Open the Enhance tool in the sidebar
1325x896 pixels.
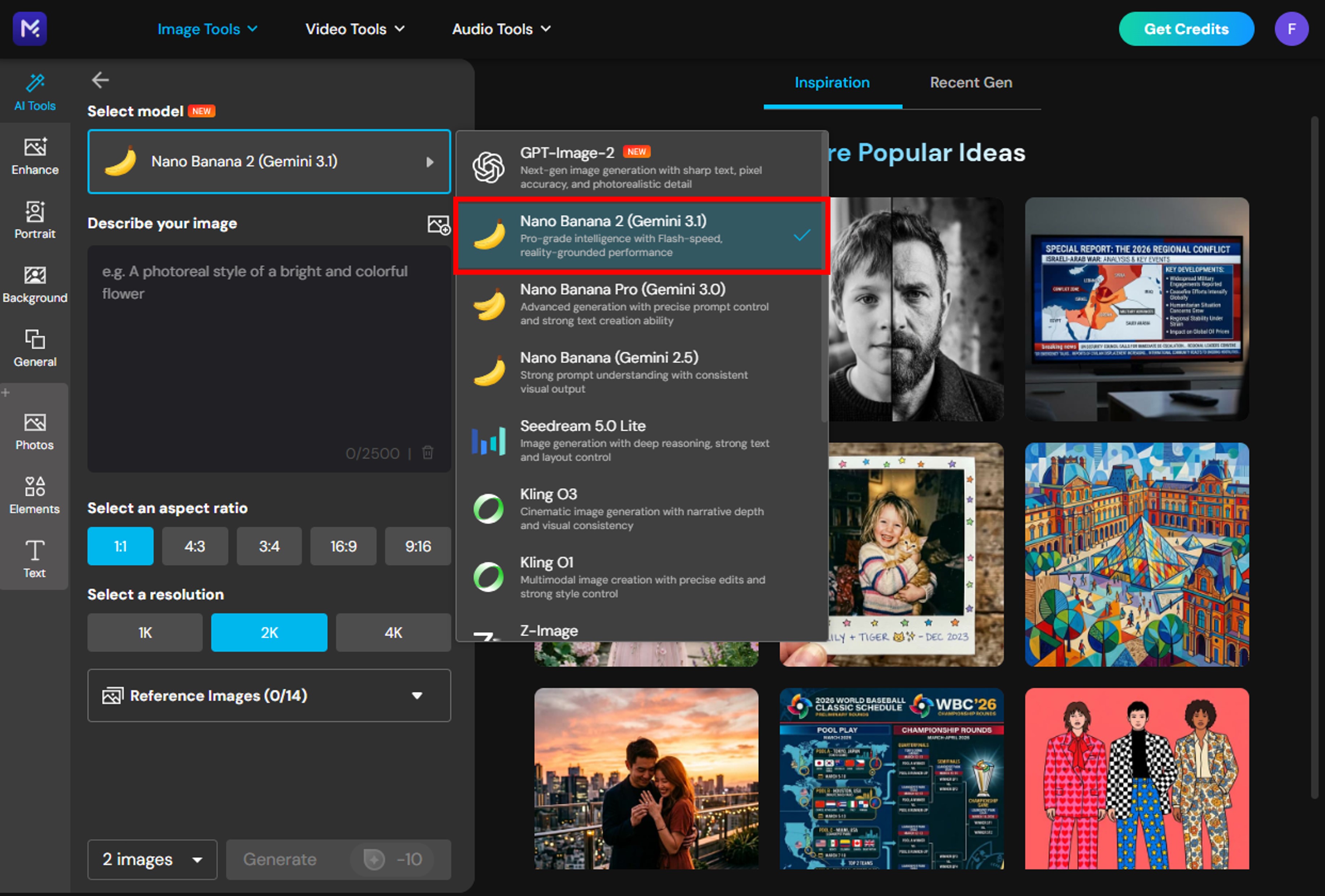pyautogui.click(x=35, y=156)
